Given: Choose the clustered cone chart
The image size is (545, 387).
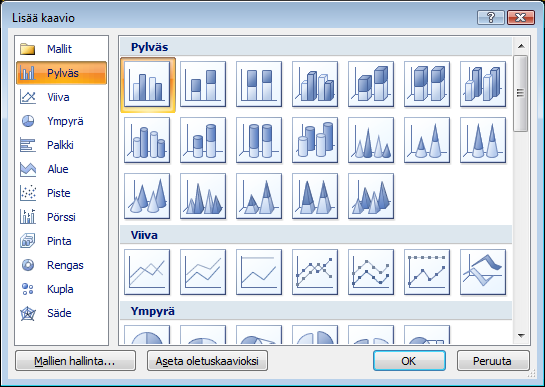Looking at the screenshot, I should [x=371, y=140].
